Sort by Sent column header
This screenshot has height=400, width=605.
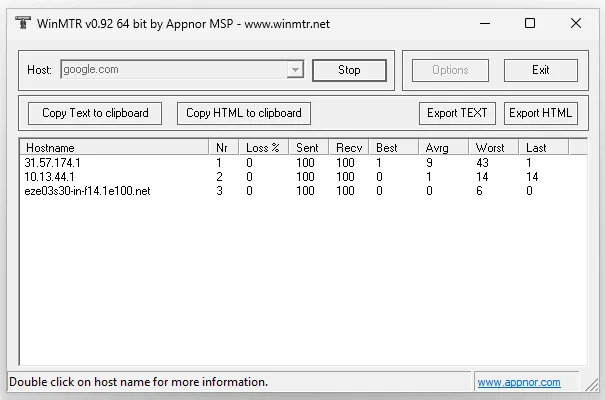click(x=309, y=148)
